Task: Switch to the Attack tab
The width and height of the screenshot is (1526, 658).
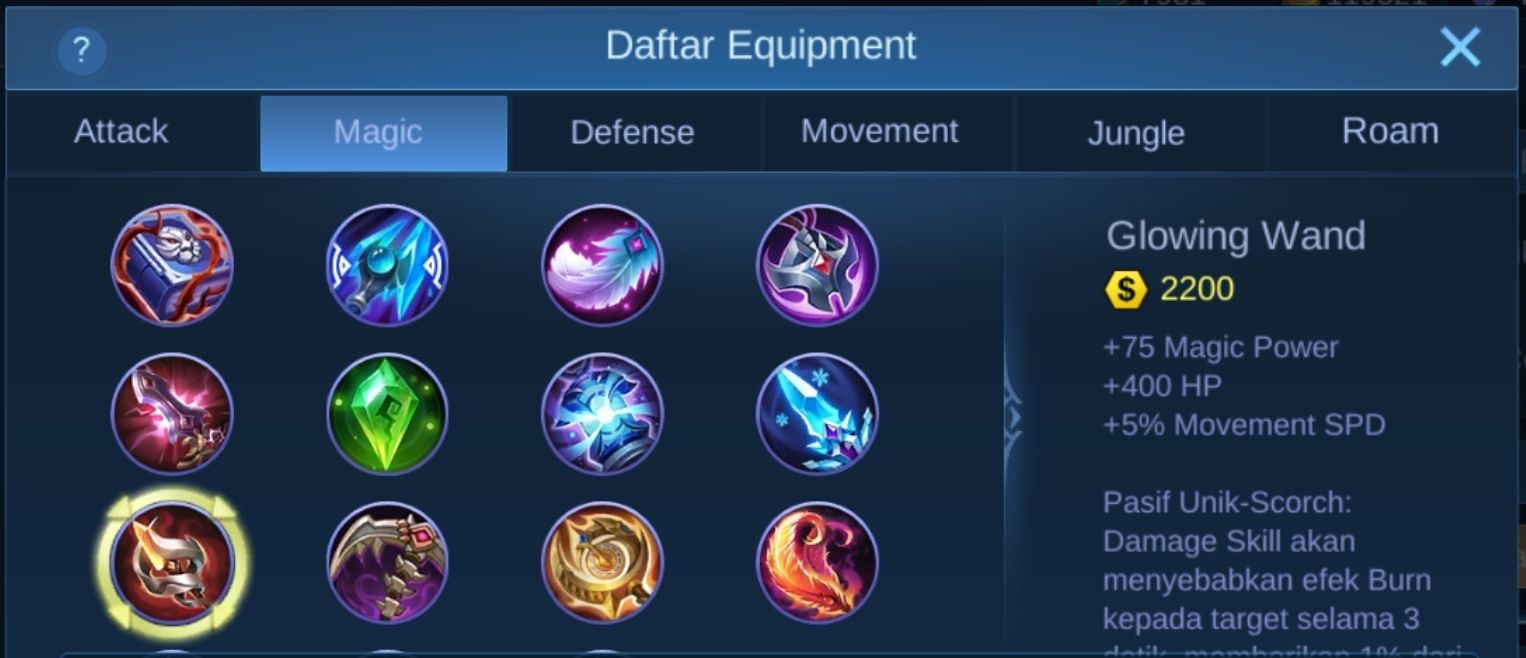Action: click(121, 132)
